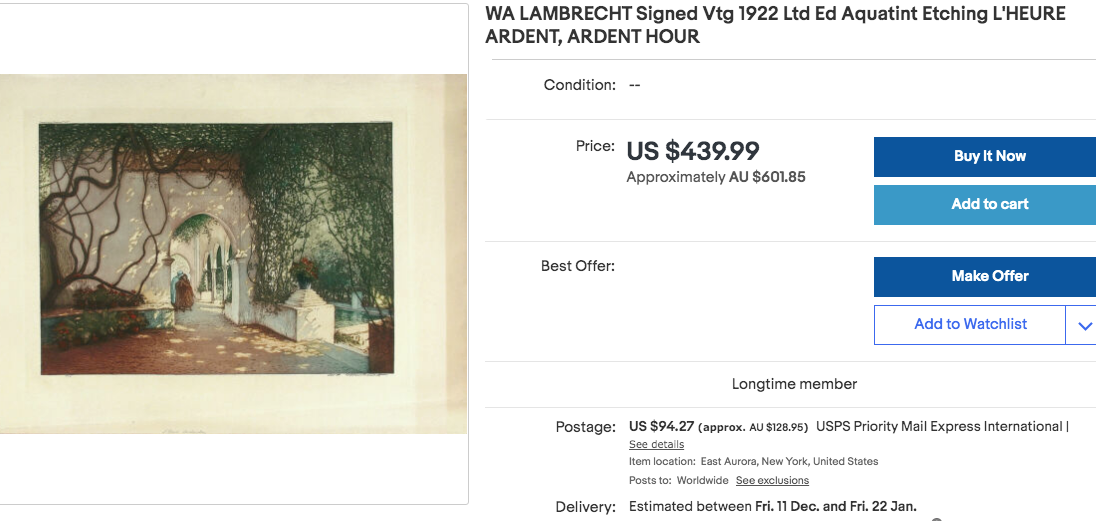
Task: Click the Buy It Now button
Action: click(x=985, y=157)
